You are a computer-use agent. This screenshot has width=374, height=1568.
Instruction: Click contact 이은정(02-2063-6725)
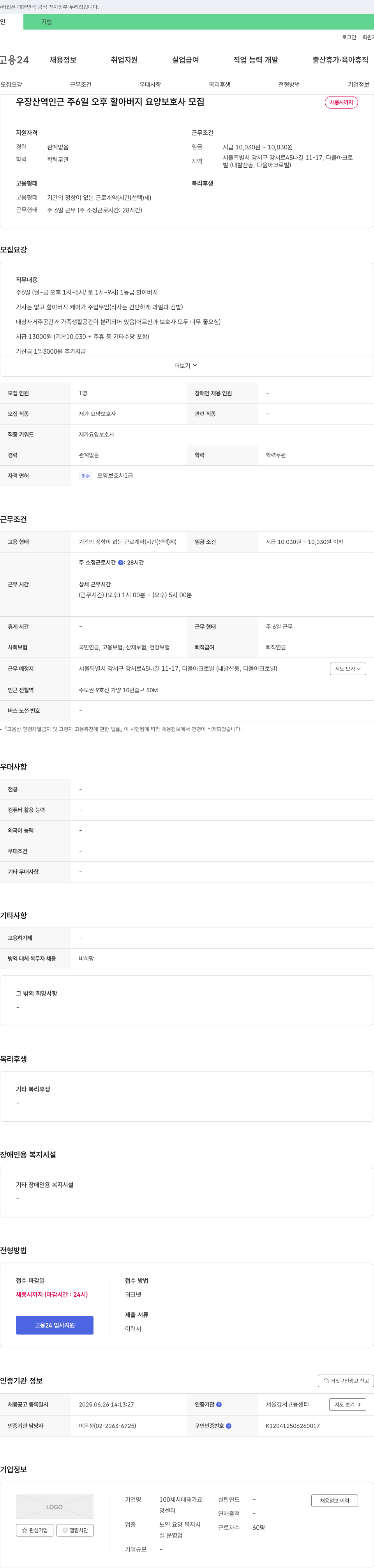tap(107, 1426)
